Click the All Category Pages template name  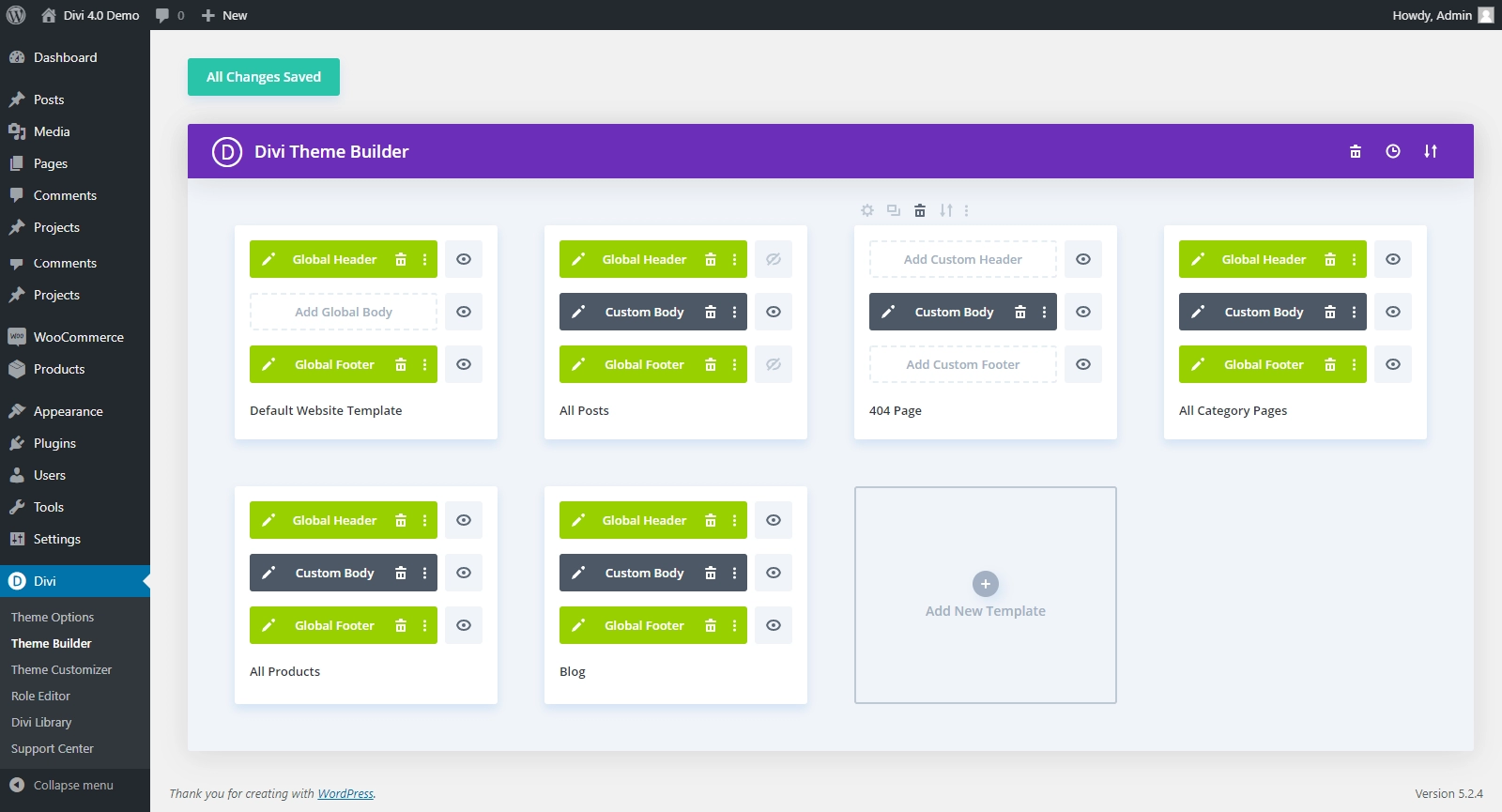pyautogui.click(x=1233, y=410)
